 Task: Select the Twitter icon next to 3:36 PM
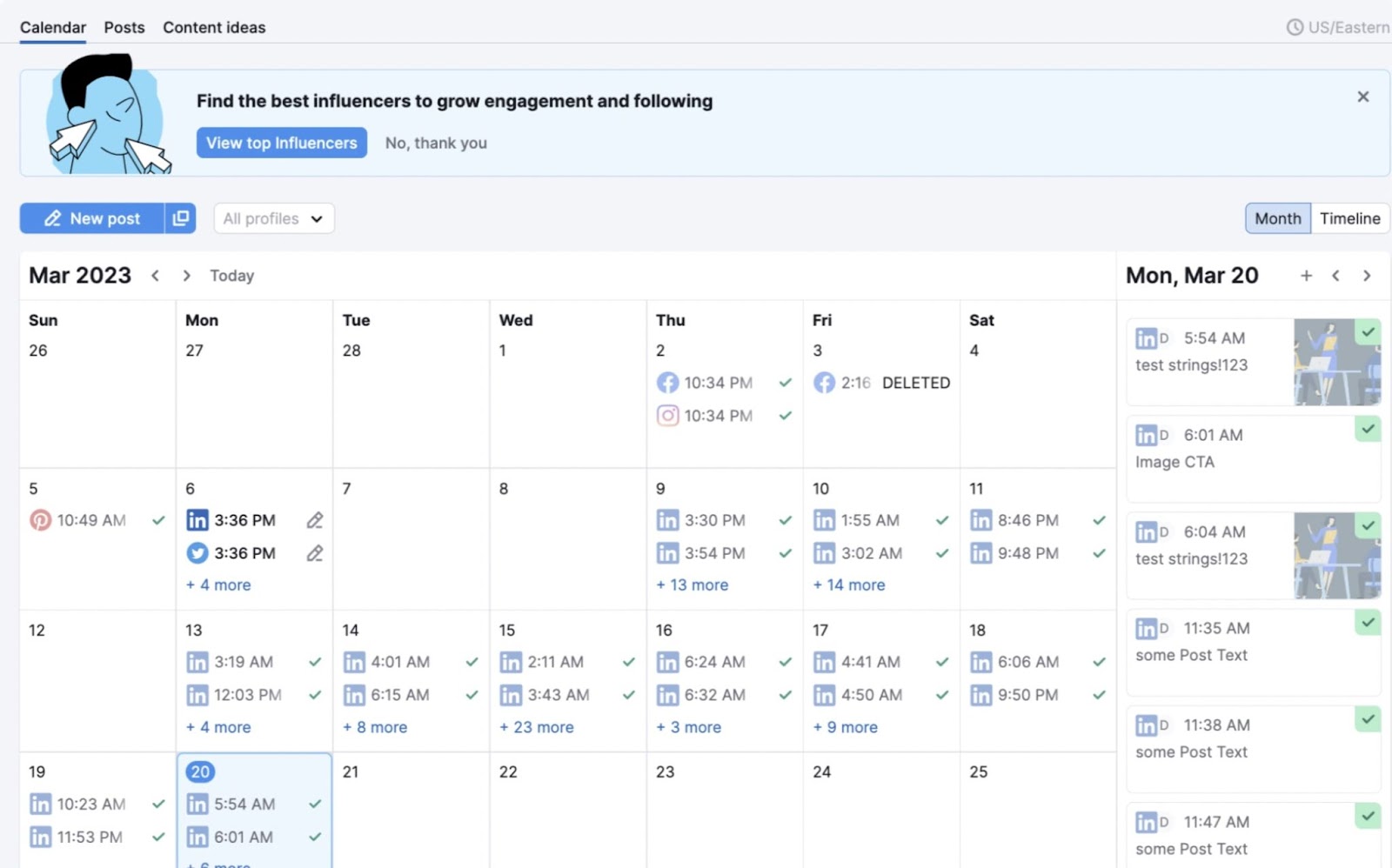(x=197, y=552)
